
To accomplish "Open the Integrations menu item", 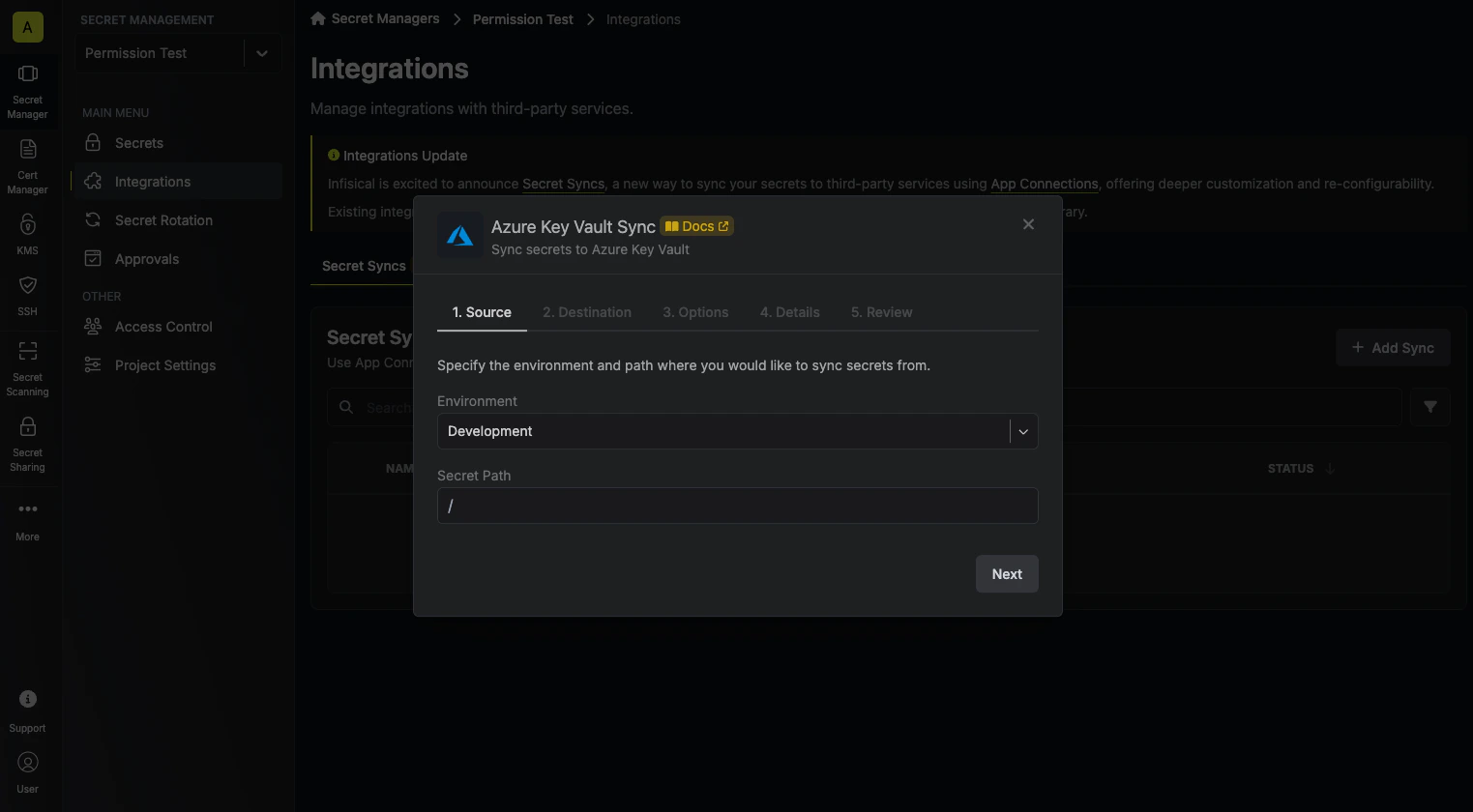I will [178, 182].
